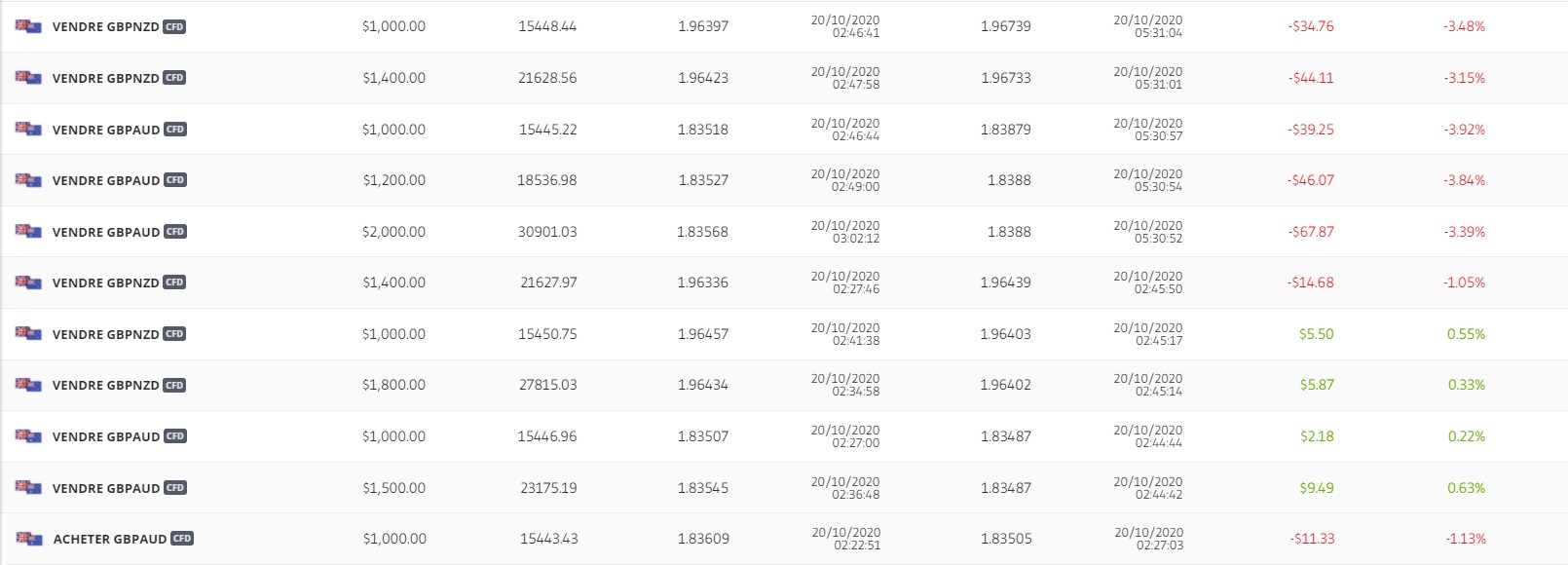
Task: Select VENDRE GBPAUD trade with -$39.25 loss
Action: click(105, 130)
